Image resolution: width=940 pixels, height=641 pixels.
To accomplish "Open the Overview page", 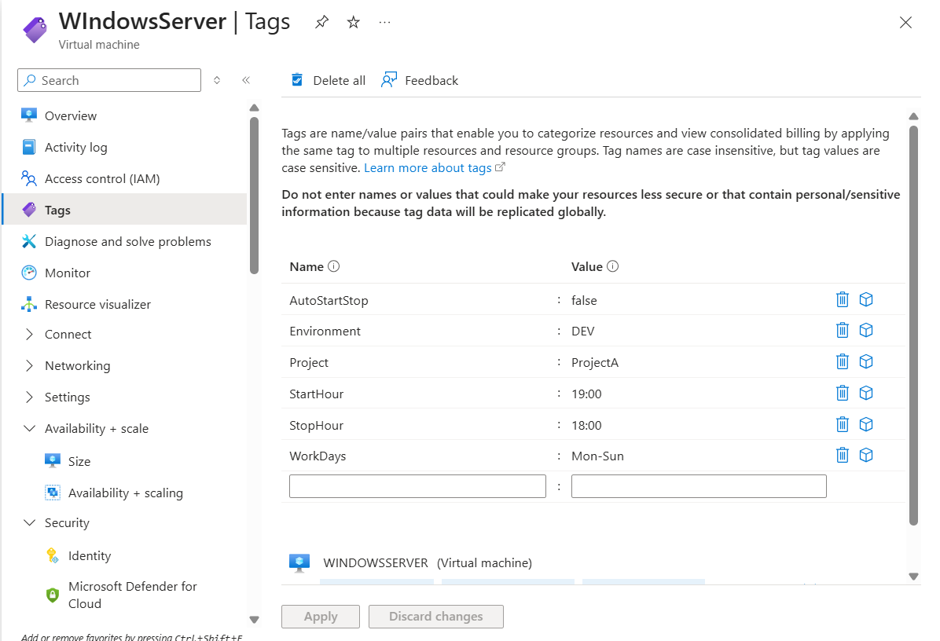I will 70,116.
